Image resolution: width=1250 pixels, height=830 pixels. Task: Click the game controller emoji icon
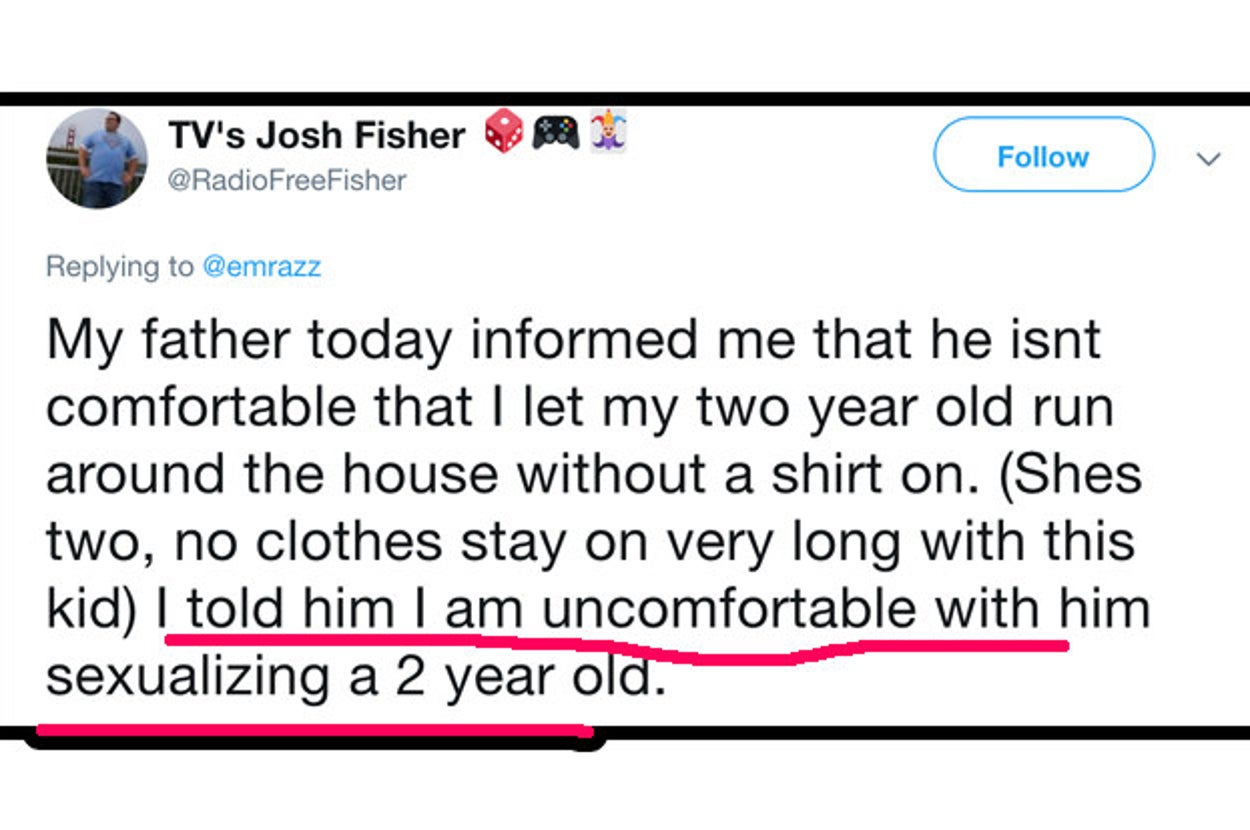556,133
